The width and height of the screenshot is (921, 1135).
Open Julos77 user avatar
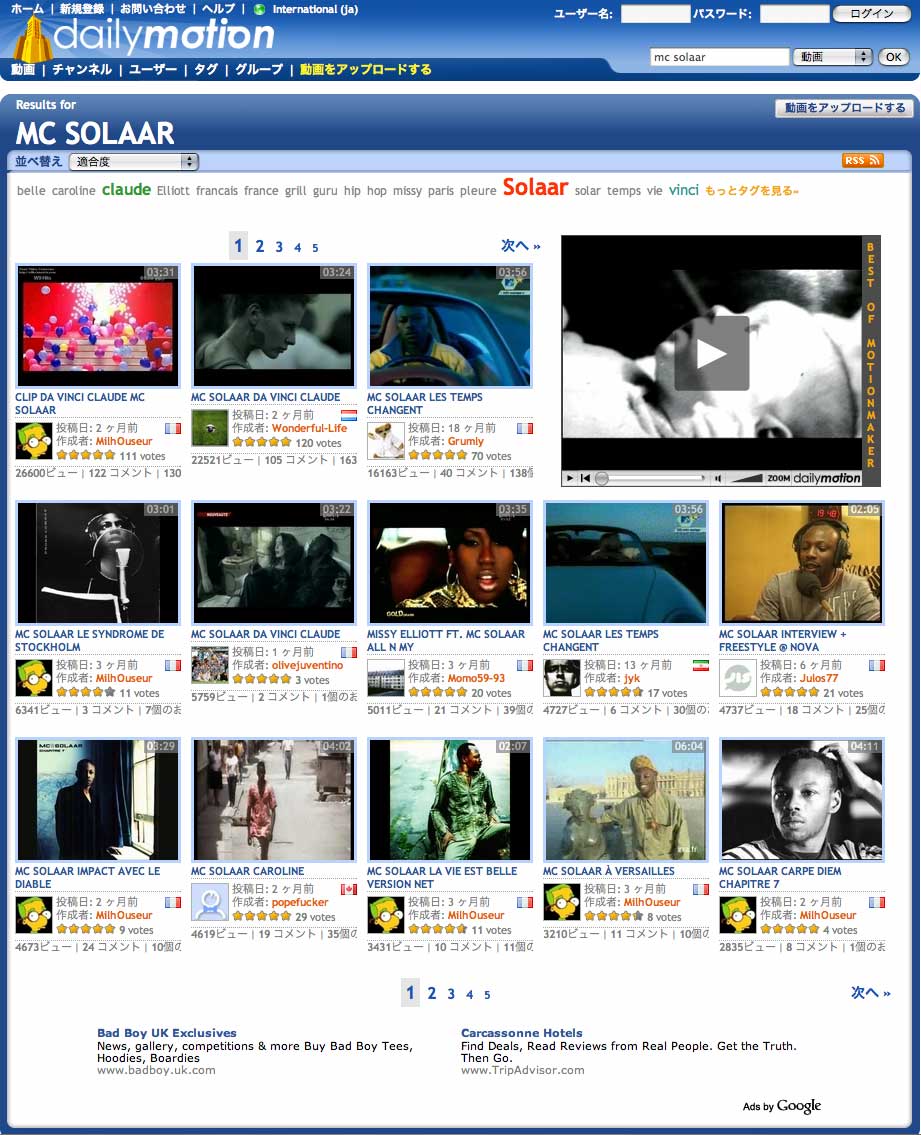coord(738,678)
